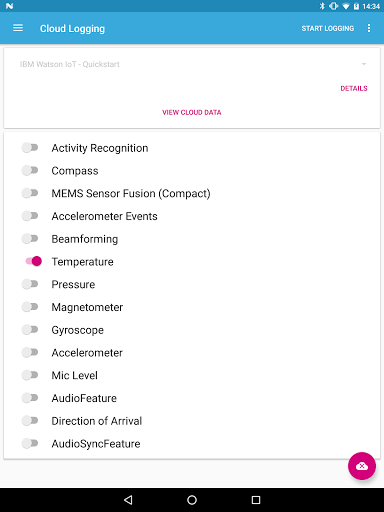Tap the pink cloud disconnect floating button
Screen dimensions: 384x512
pos(362,466)
